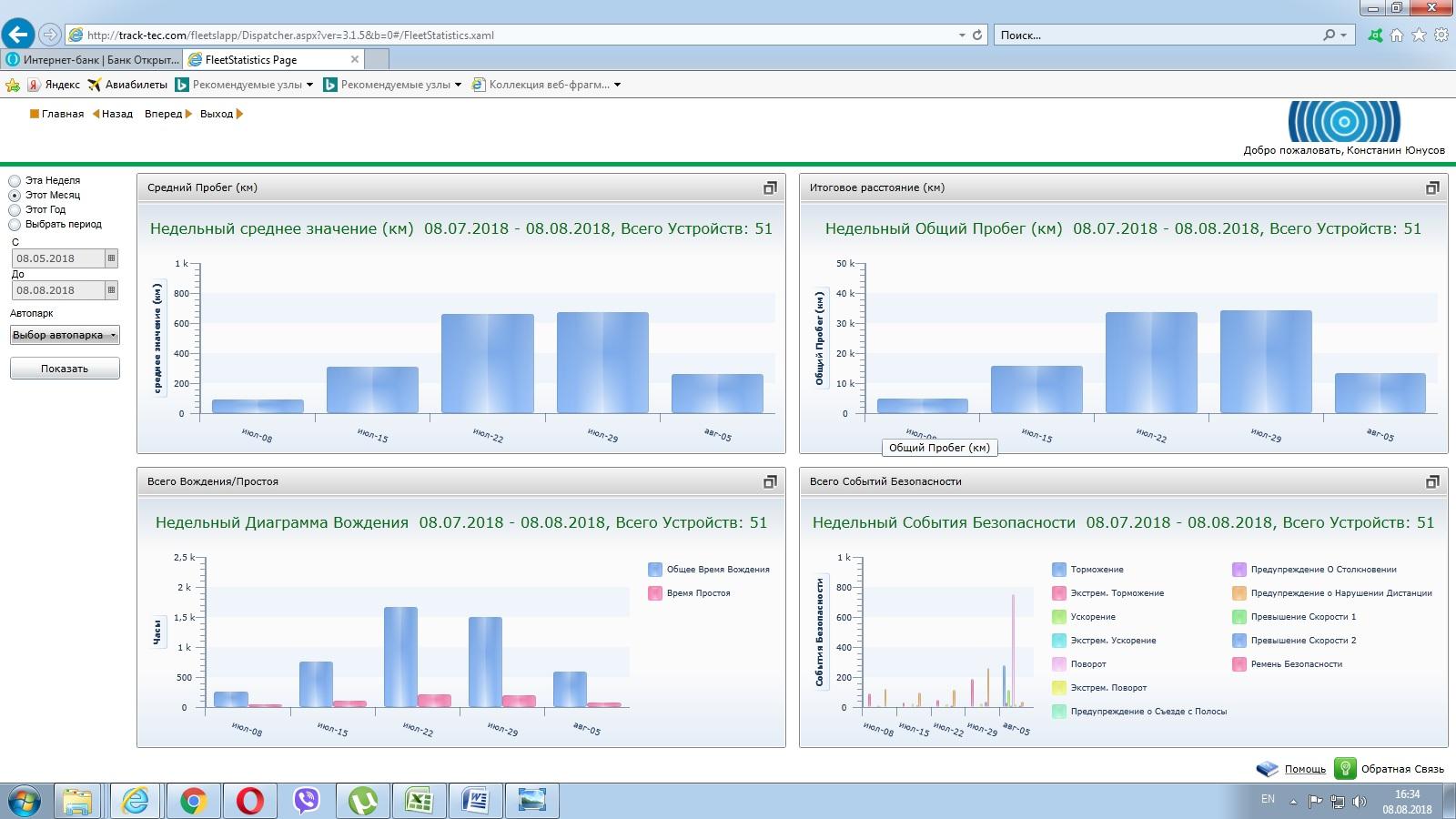Click the Ремень Безопасности legend swatch
Screen dimensions: 1456x819
[1239, 664]
